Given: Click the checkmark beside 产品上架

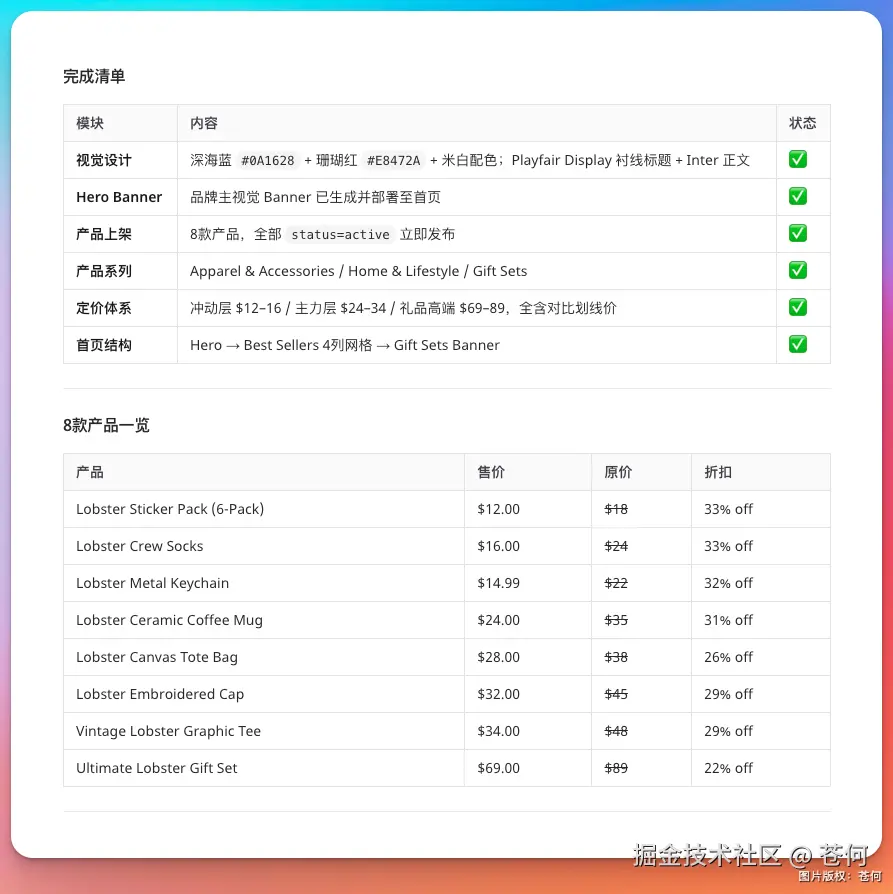Looking at the screenshot, I should (x=797, y=233).
